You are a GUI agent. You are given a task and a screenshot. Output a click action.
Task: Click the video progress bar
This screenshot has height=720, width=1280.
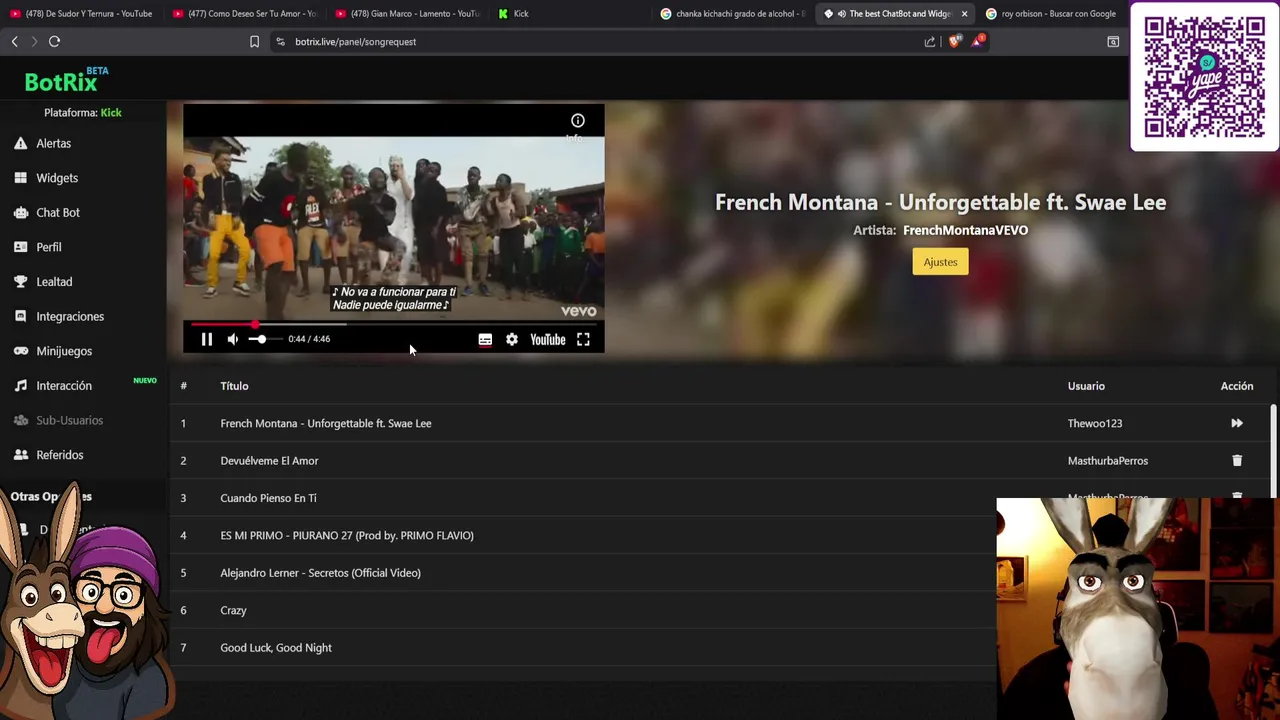pyautogui.click(x=393, y=324)
